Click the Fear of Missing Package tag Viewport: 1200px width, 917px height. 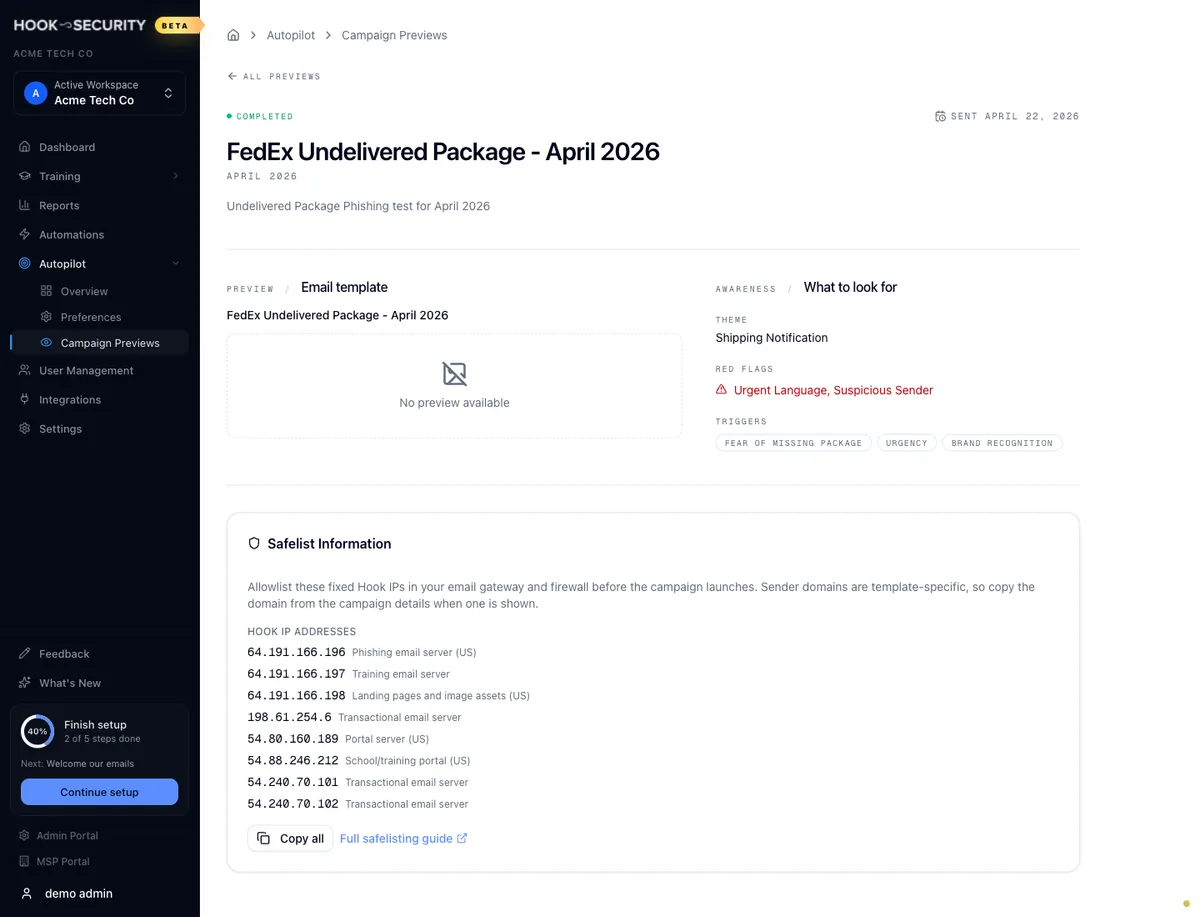point(793,443)
